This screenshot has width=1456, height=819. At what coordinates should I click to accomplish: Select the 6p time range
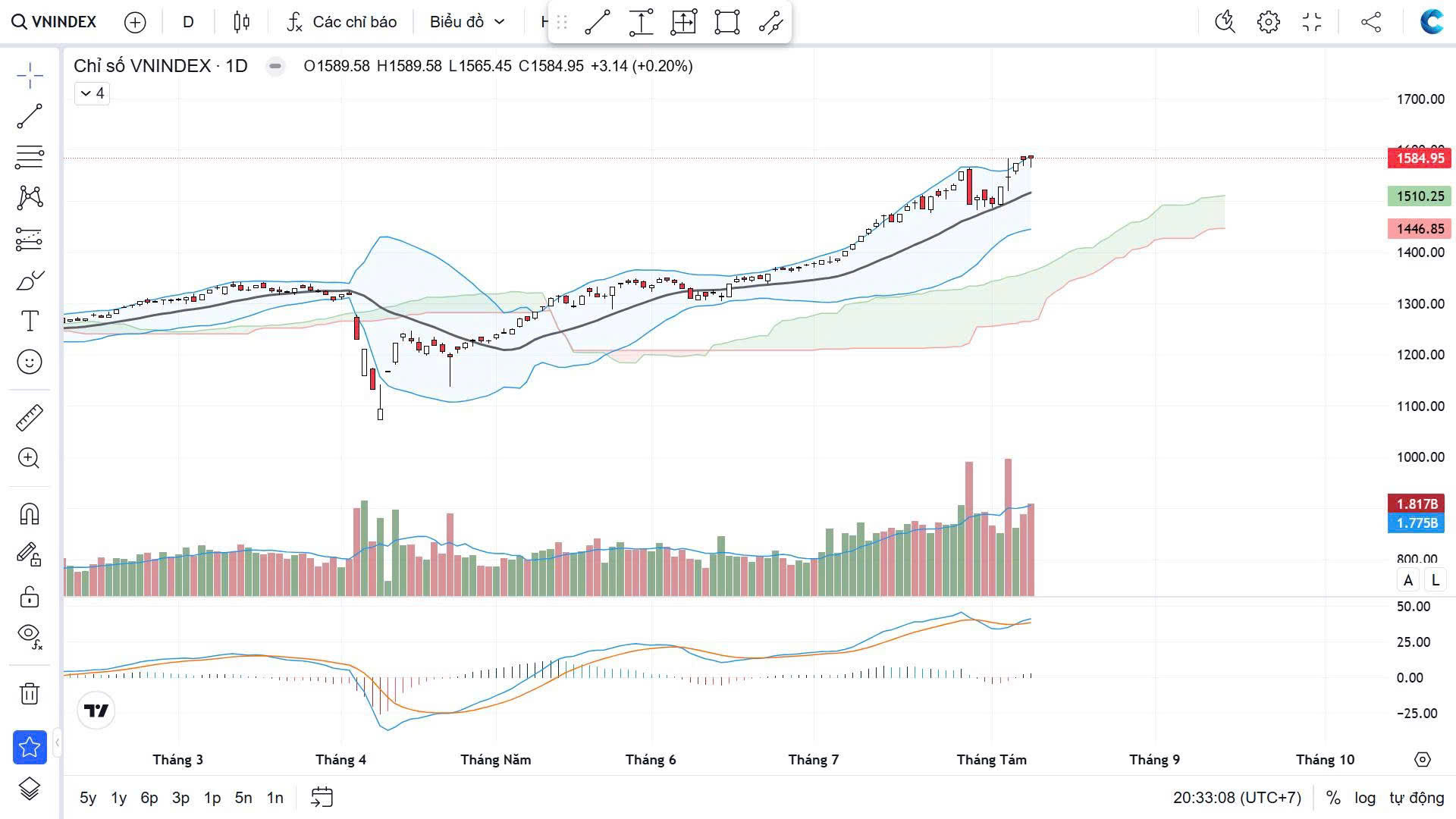pos(149,798)
